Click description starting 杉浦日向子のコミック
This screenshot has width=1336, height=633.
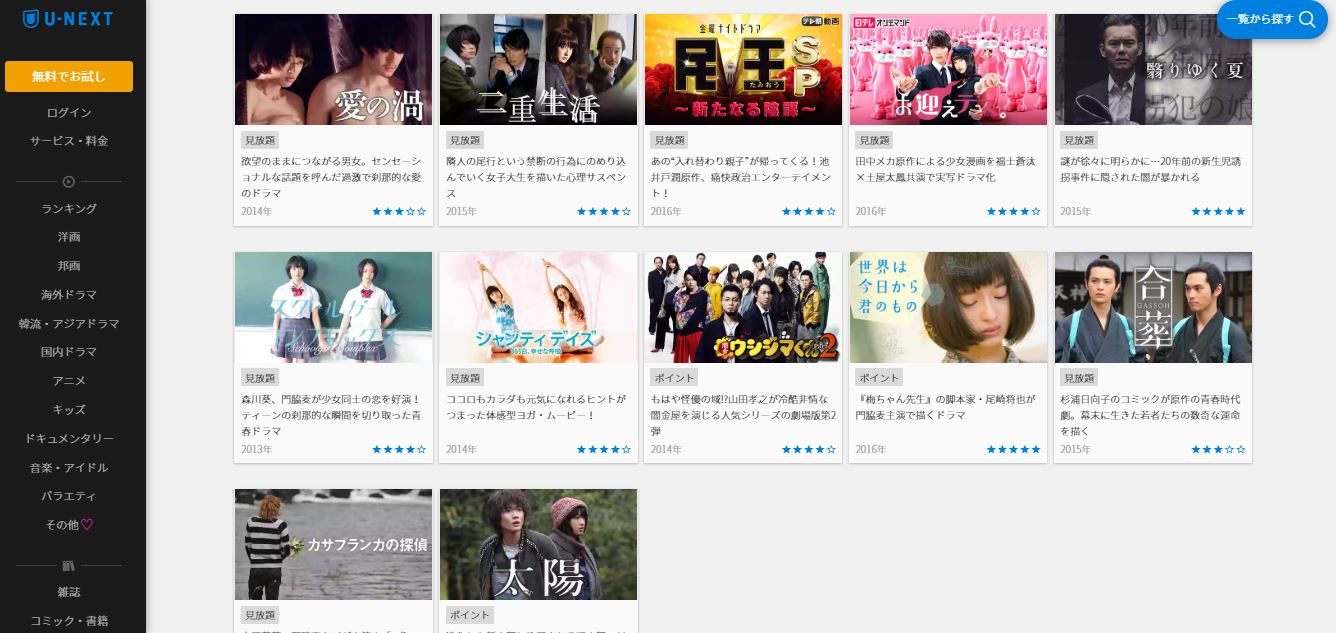(1152, 415)
